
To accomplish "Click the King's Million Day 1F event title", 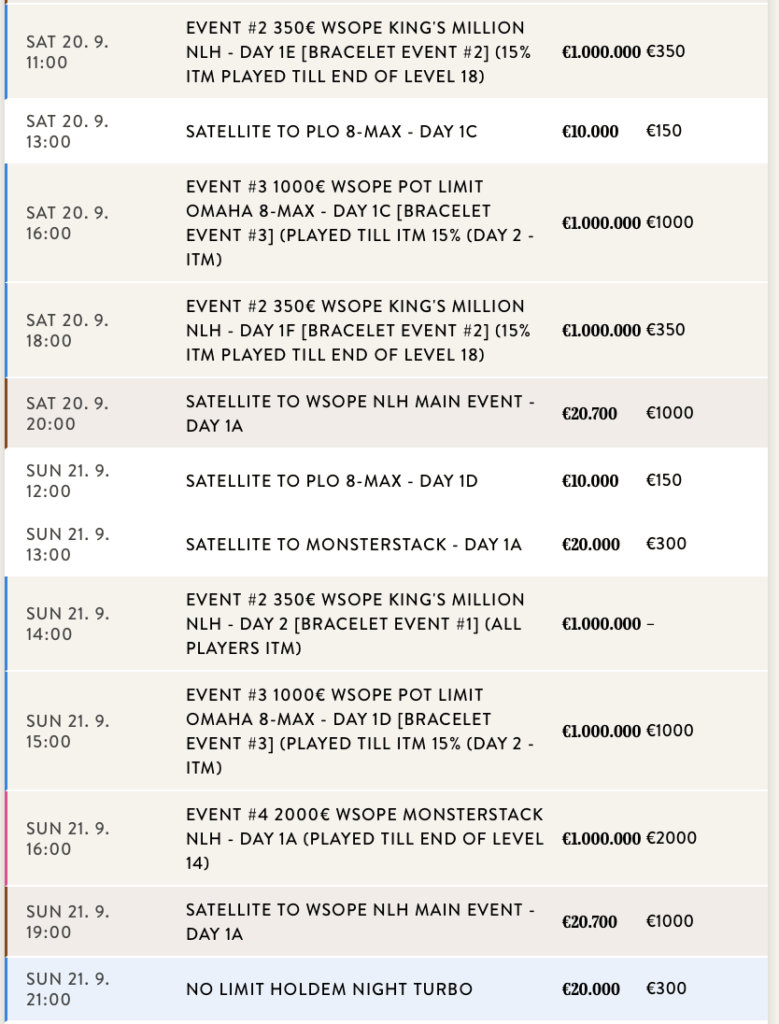I will point(358,330).
